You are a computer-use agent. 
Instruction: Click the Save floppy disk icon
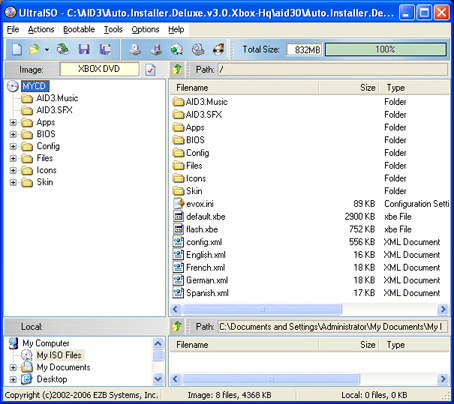(84, 49)
